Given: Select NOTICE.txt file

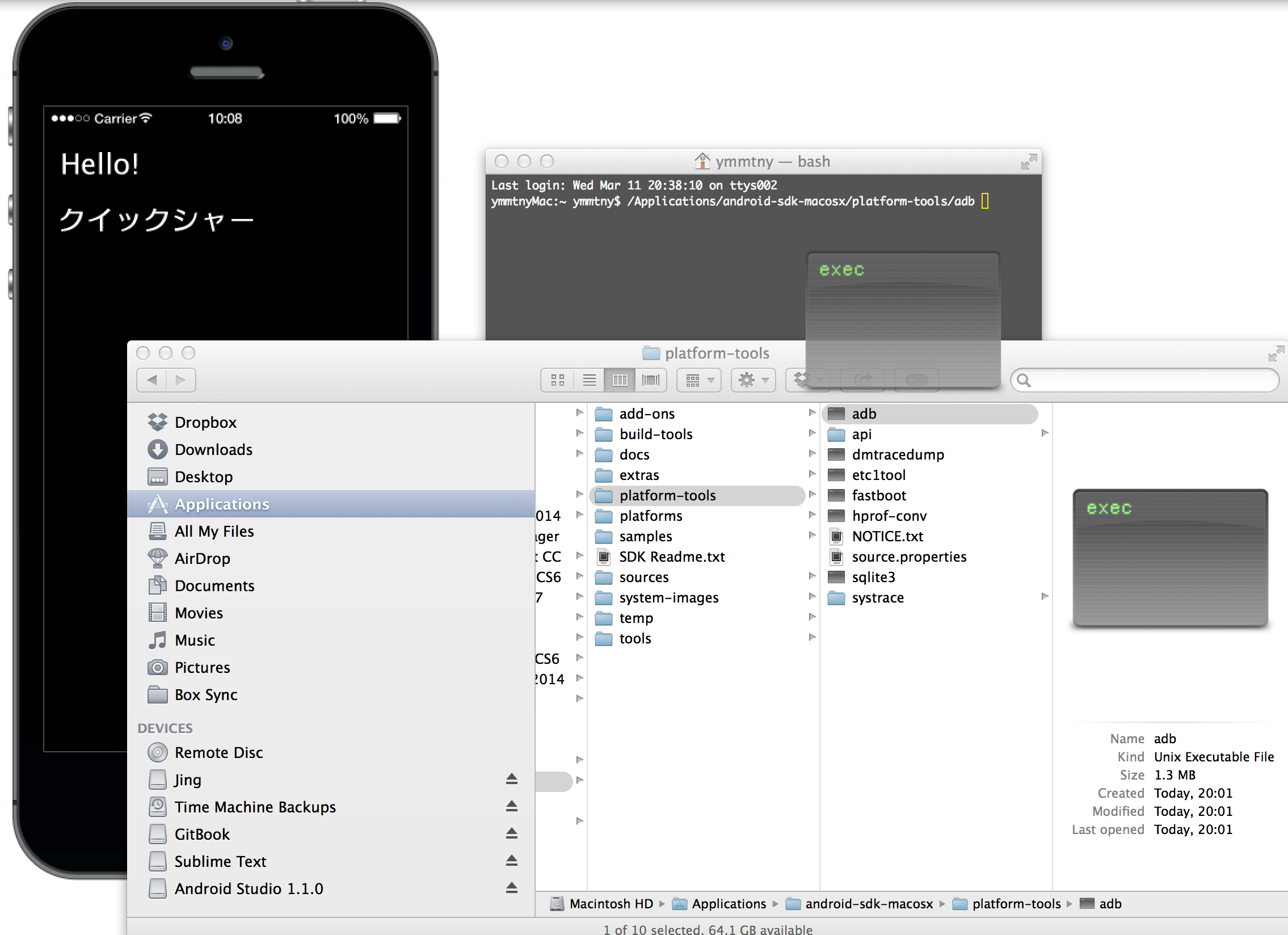Looking at the screenshot, I should point(929,537).
